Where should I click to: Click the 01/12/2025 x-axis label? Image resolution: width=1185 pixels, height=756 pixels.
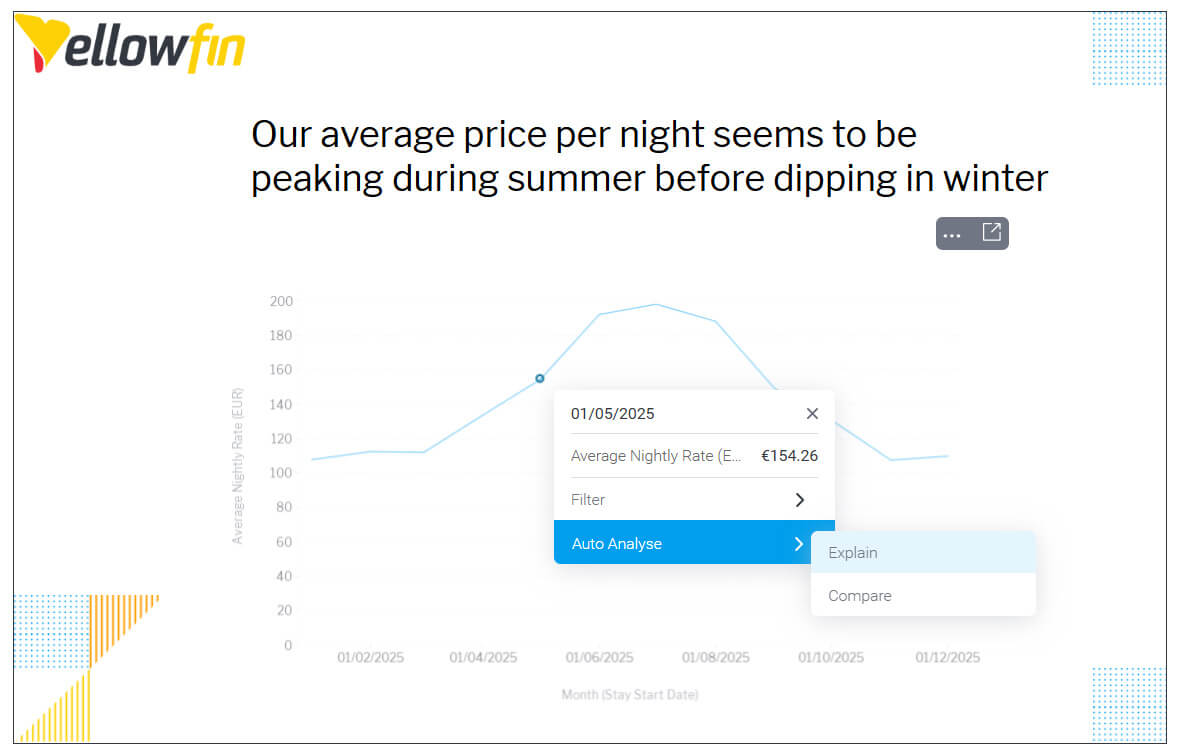click(948, 658)
